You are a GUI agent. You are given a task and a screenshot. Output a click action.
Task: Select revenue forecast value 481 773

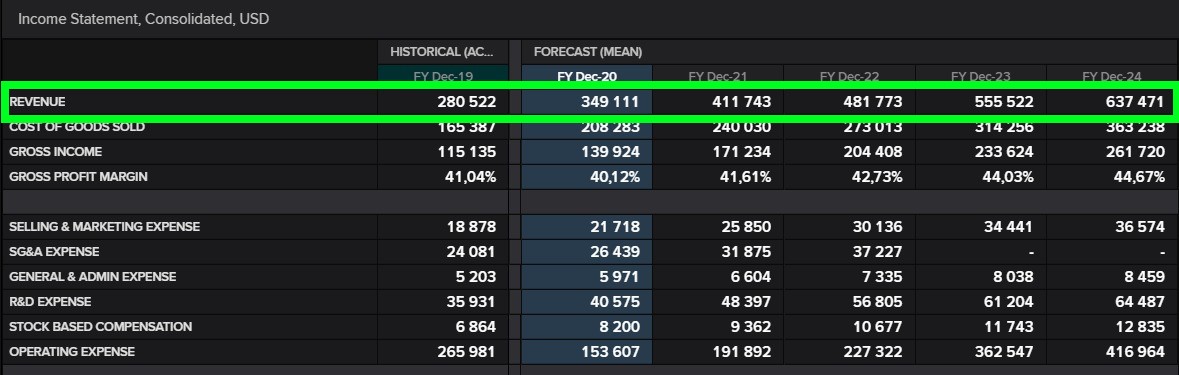tap(873, 101)
